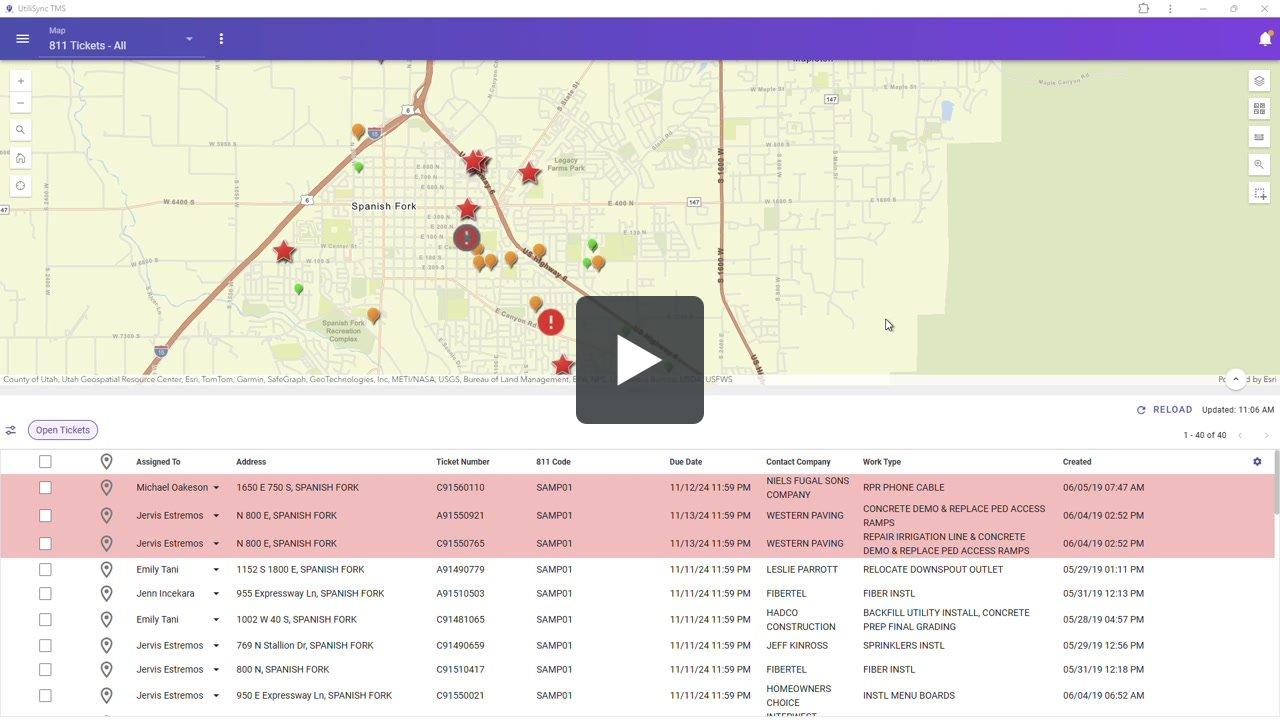Open the map layers panel

(1259, 81)
